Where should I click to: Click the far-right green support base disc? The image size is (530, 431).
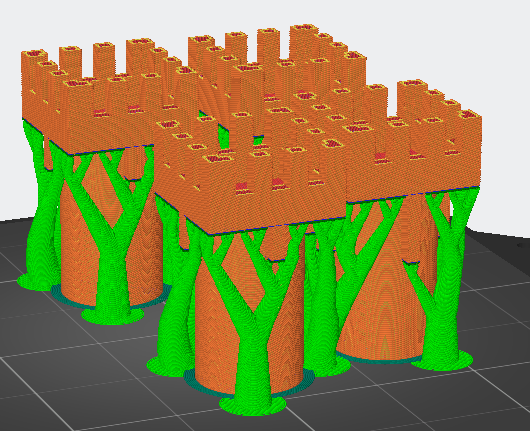click(443, 360)
